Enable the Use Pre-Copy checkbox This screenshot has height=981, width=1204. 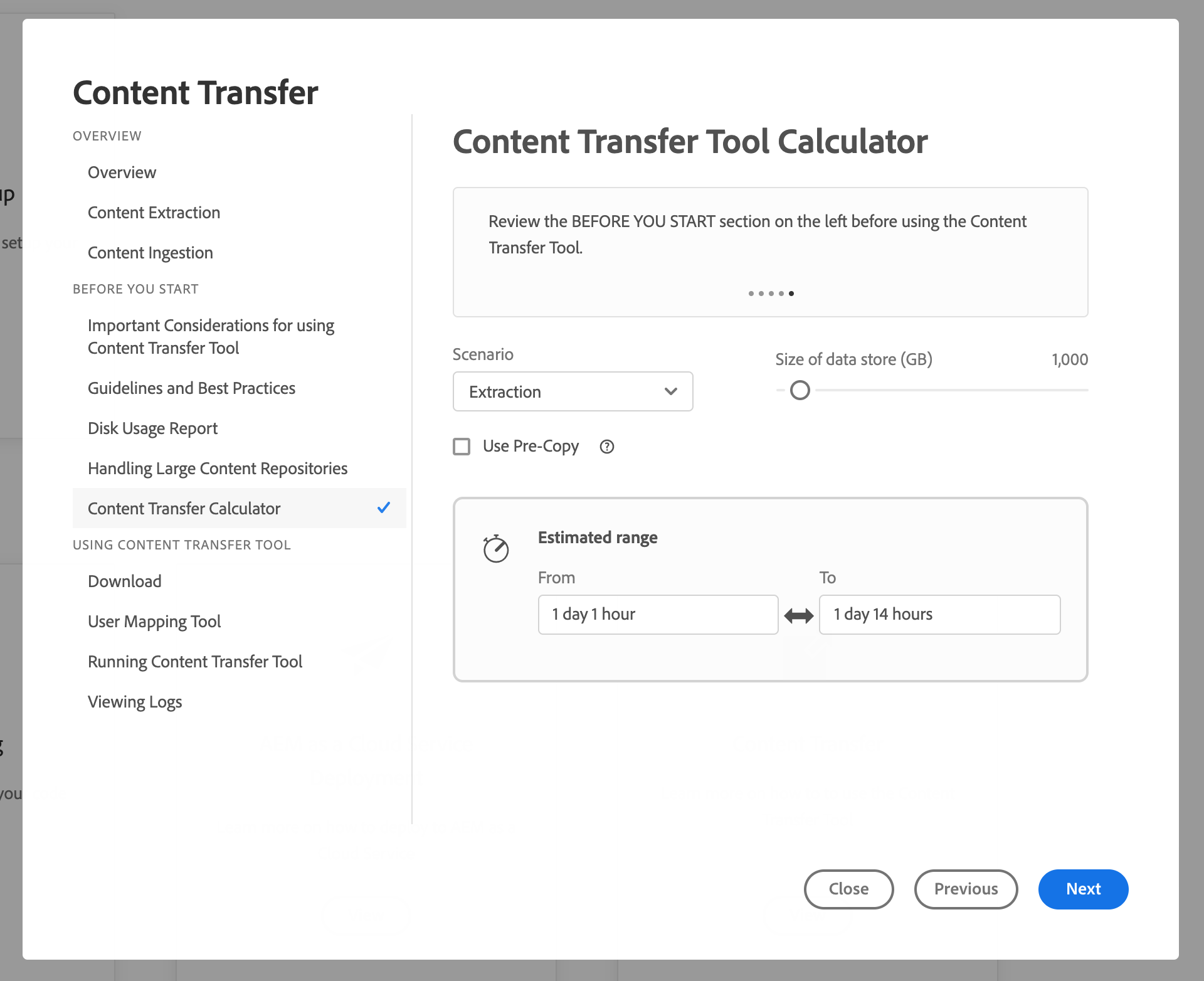pyautogui.click(x=462, y=447)
